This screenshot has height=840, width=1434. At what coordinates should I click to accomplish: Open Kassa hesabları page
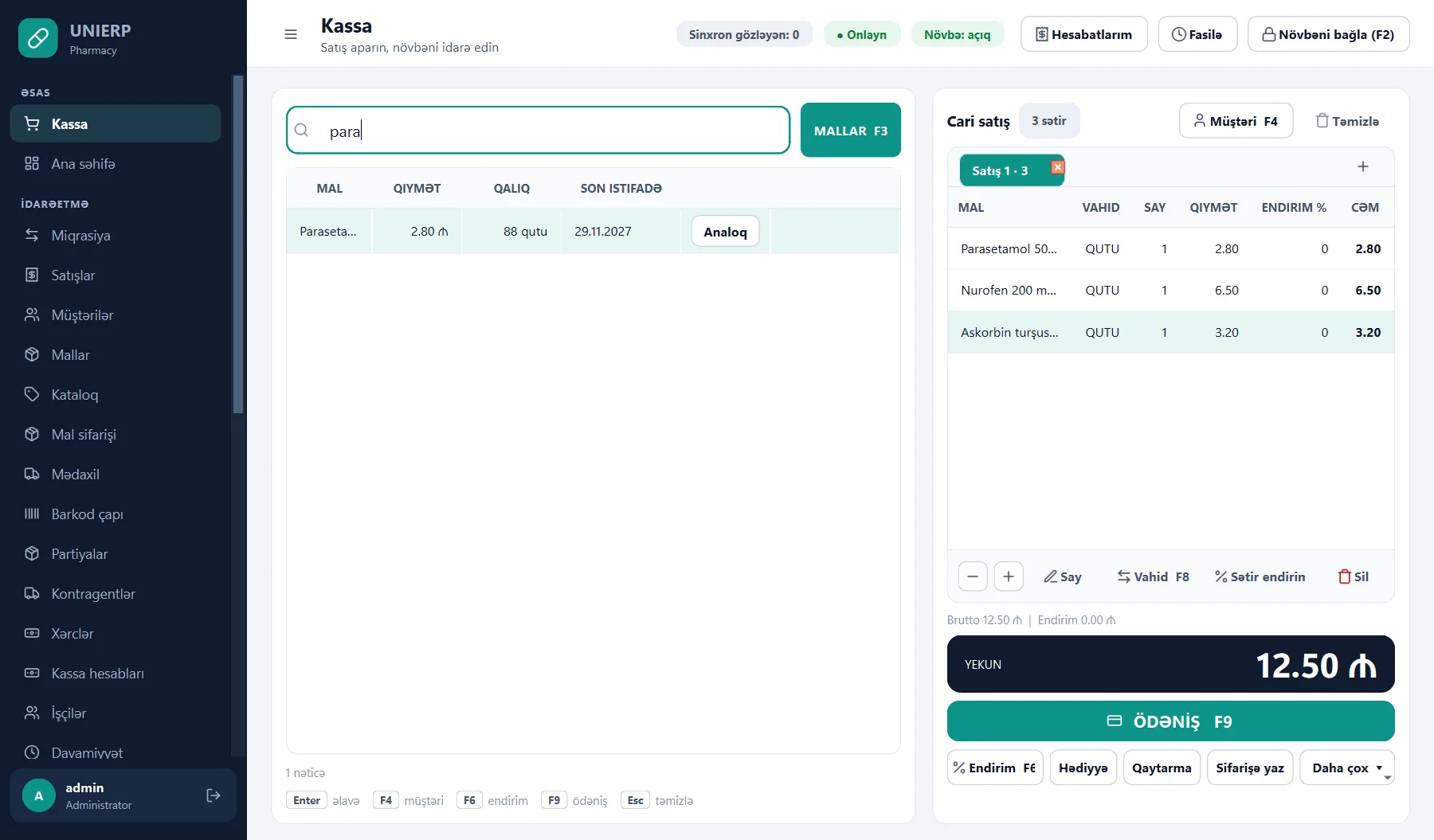pos(116,674)
